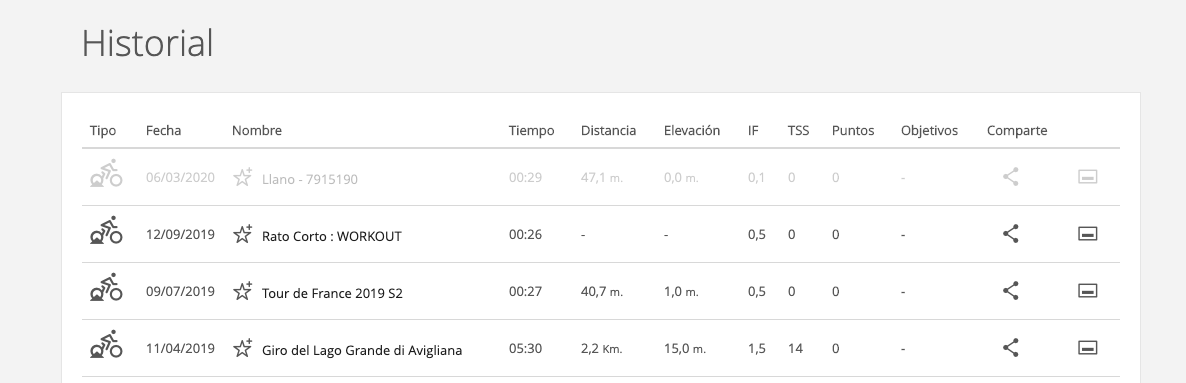1186x383 pixels.
Task: Click the indoor bike icon on the 12/09/2019 row
Action: 106,230
